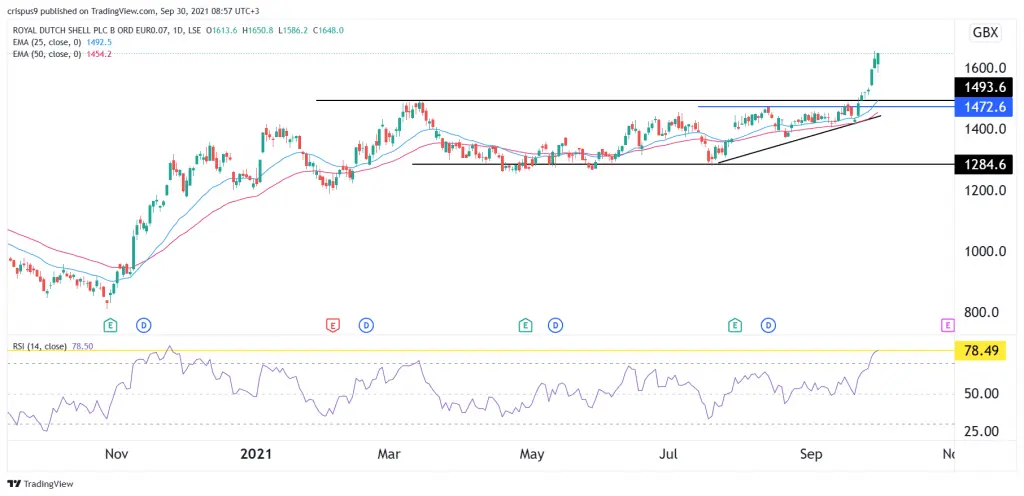Click the green earnings marker before Nov

tap(111, 324)
